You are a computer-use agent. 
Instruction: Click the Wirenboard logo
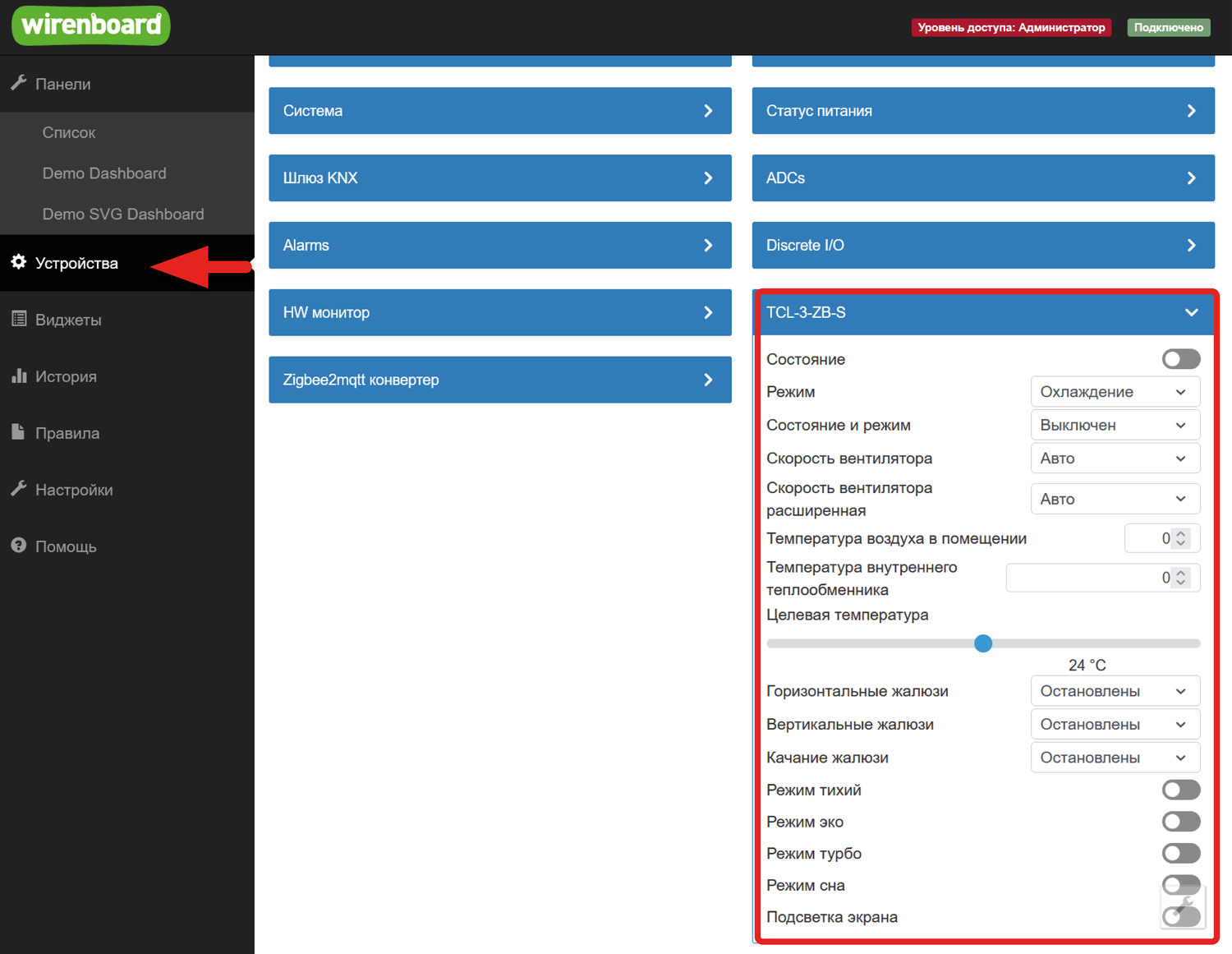pos(91,25)
